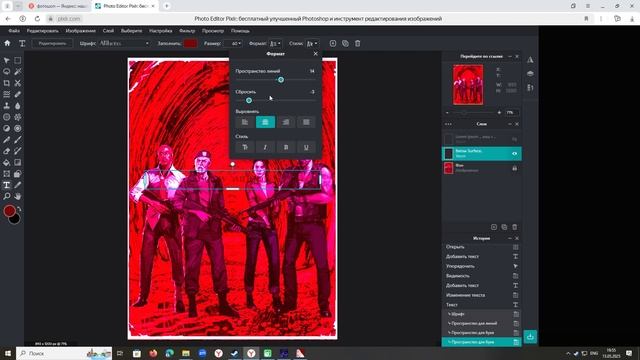Click navigator zoom out minus button
The image size is (640, 360).
tap(447, 112)
